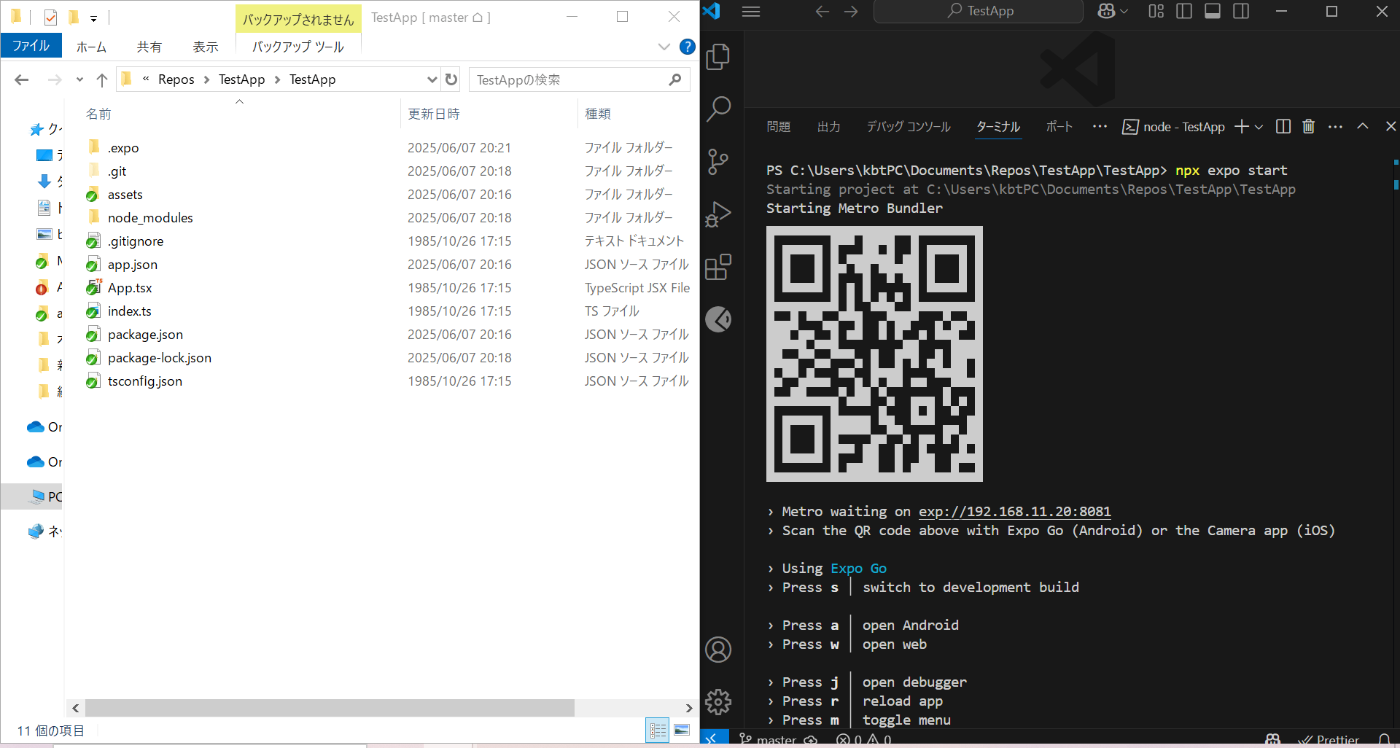The height and width of the screenshot is (748, 1400).
Task: Expand the Explorer ribbon chevron
Action: 664,46
